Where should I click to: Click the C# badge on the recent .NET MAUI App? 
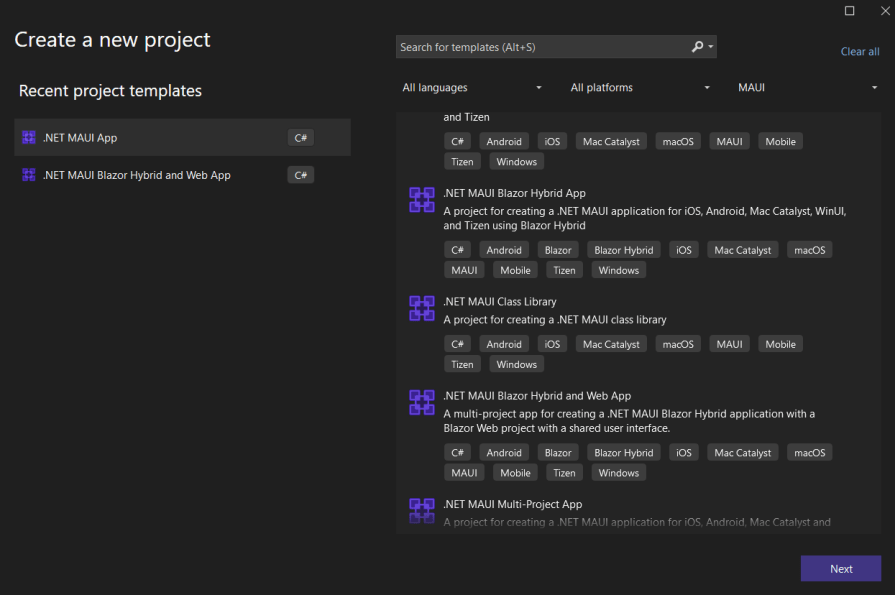point(300,137)
